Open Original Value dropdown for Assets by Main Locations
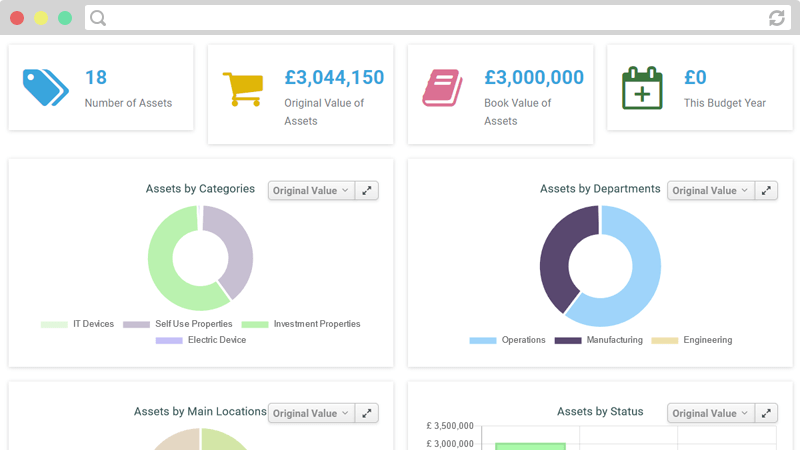800x450 pixels. click(x=311, y=413)
